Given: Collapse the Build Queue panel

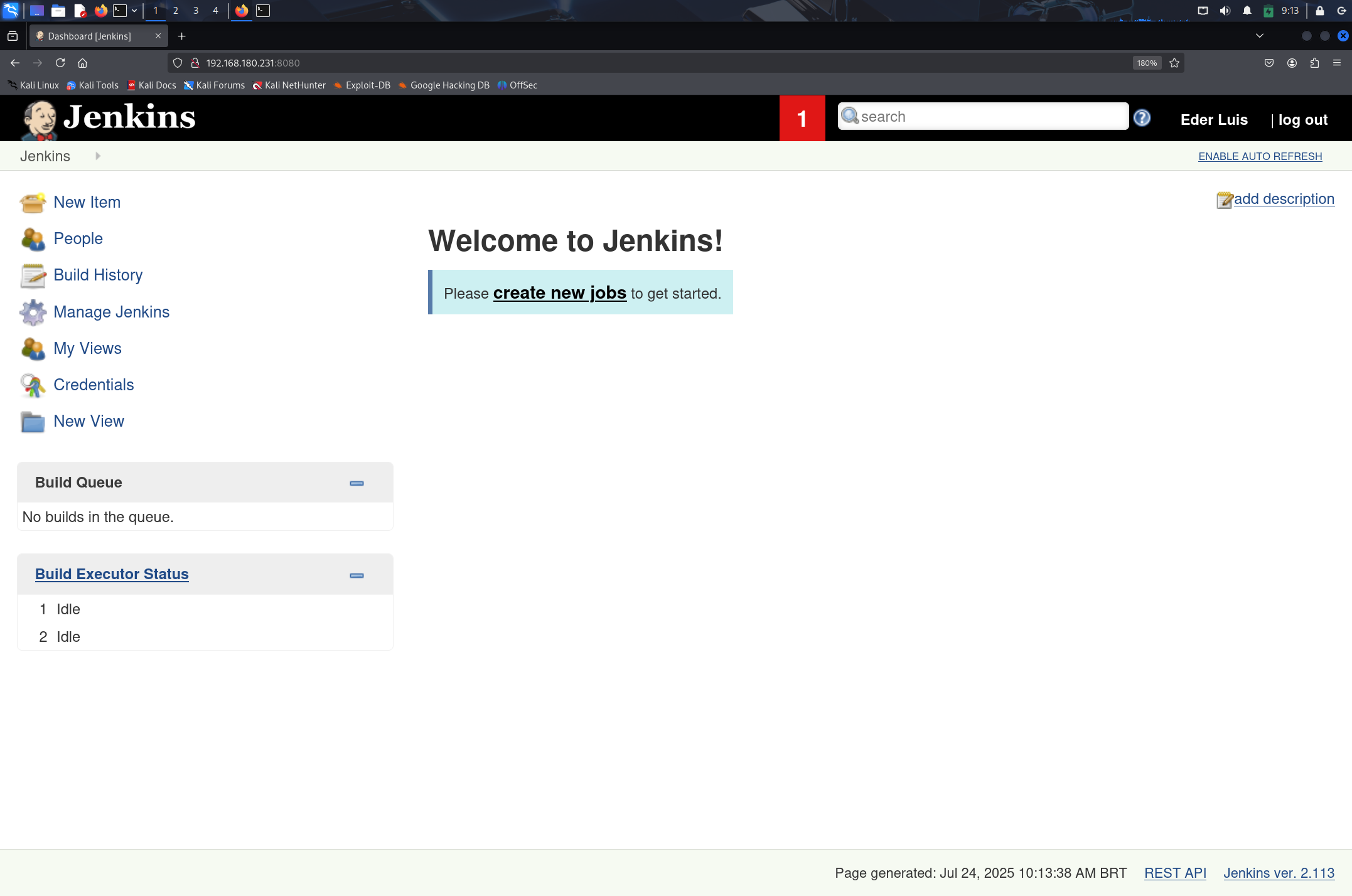Looking at the screenshot, I should point(357,483).
